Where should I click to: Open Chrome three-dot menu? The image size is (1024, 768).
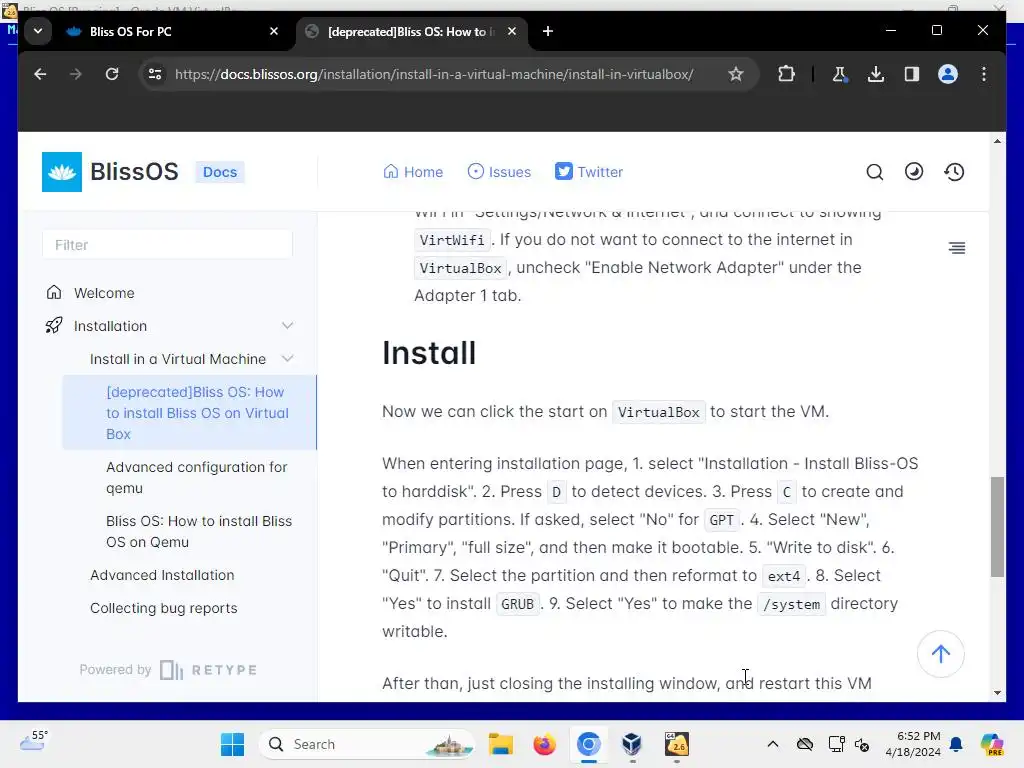984,74
